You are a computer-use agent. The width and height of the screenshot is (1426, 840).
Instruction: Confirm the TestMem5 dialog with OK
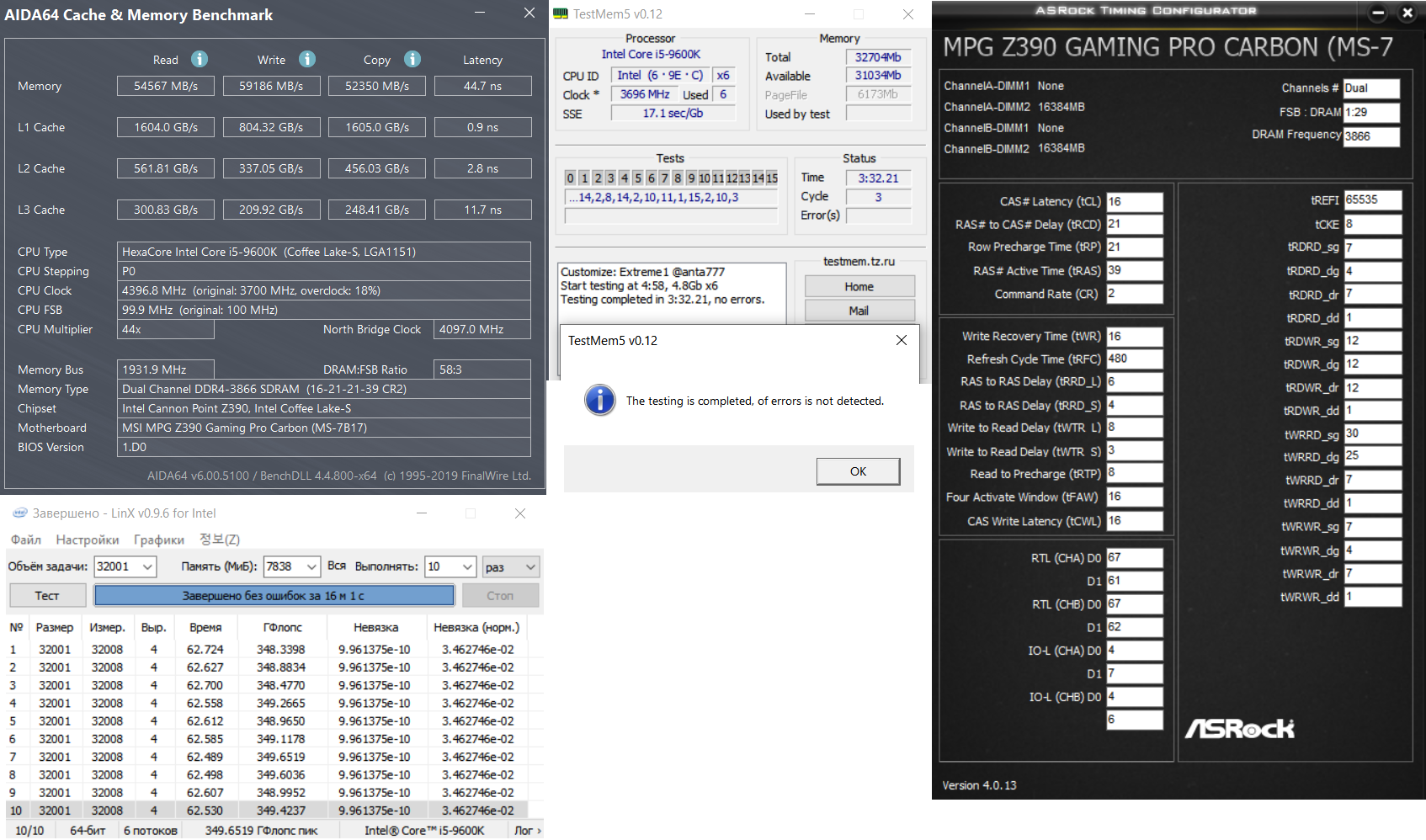[x=858, y=471]
